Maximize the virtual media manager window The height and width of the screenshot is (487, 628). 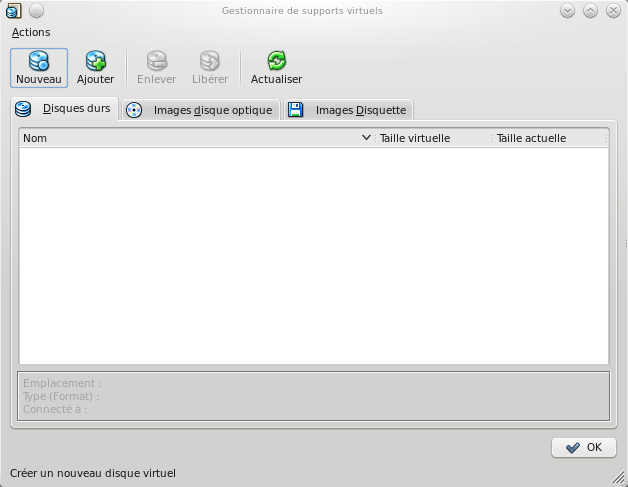[x=590, y=11]
